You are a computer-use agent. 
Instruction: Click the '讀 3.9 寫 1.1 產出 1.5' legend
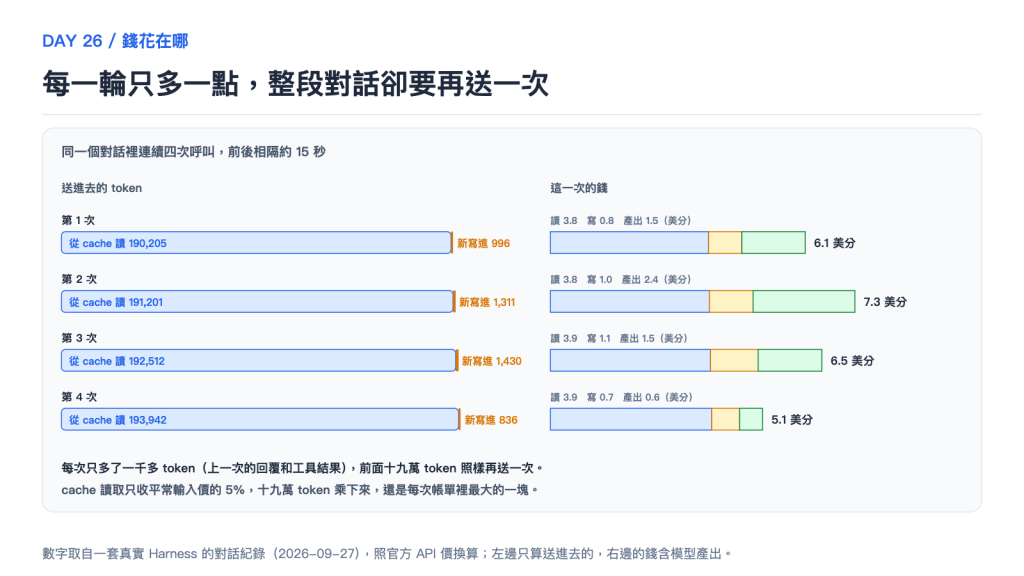point(618,338)
